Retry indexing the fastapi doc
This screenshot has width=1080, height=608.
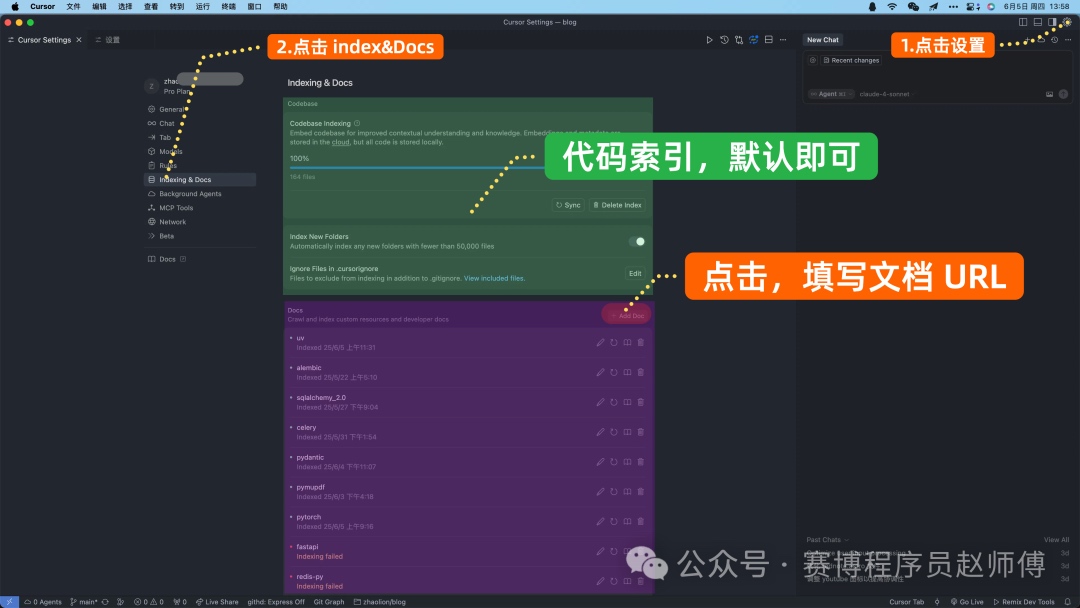[614, 552]
